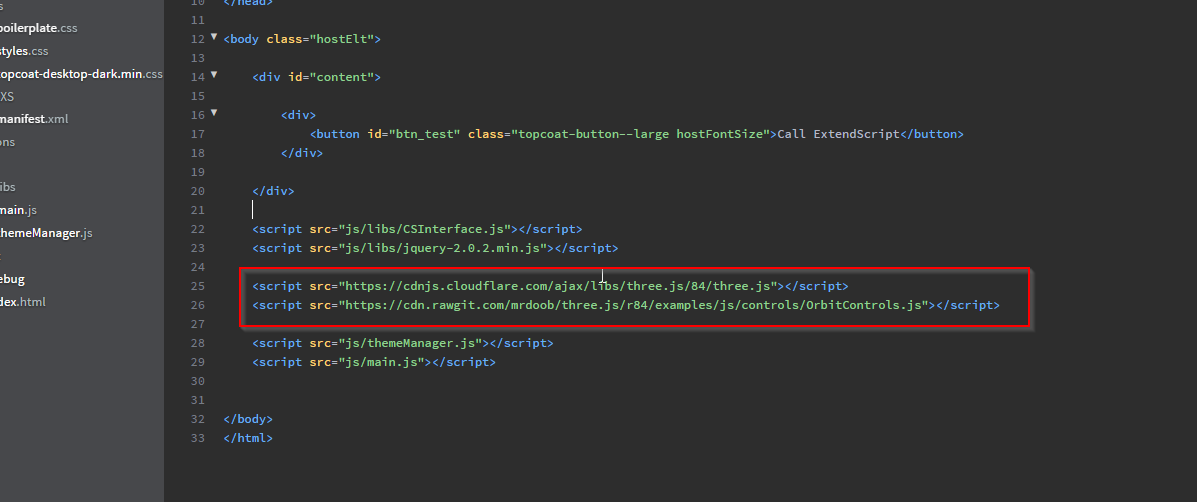Viewport: 1197px width, 502px height.
Task: Click the "Call ExtendScript" button label text
Action: pos(838,134)
